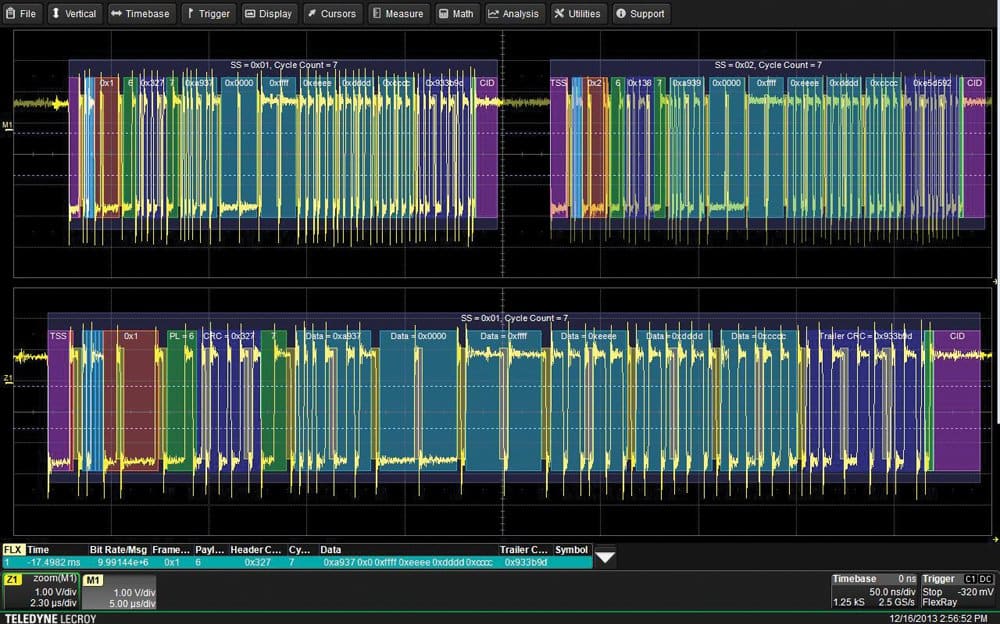Open the Vertical menu
The width and height of the screenshot is (1000, 624).
click(x=73, y=13)
